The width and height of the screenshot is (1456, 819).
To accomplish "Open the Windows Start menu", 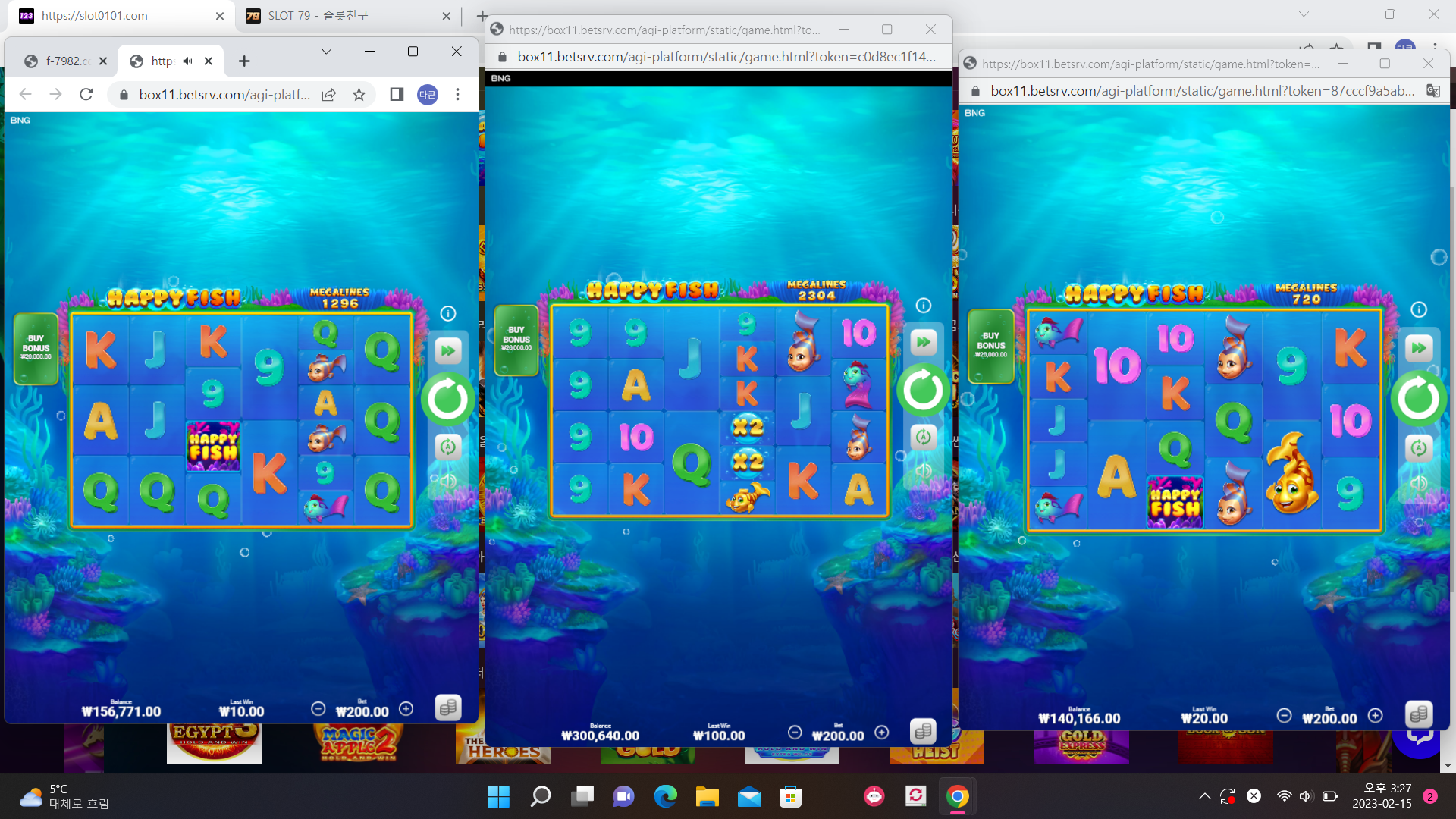I will point(499,796).
